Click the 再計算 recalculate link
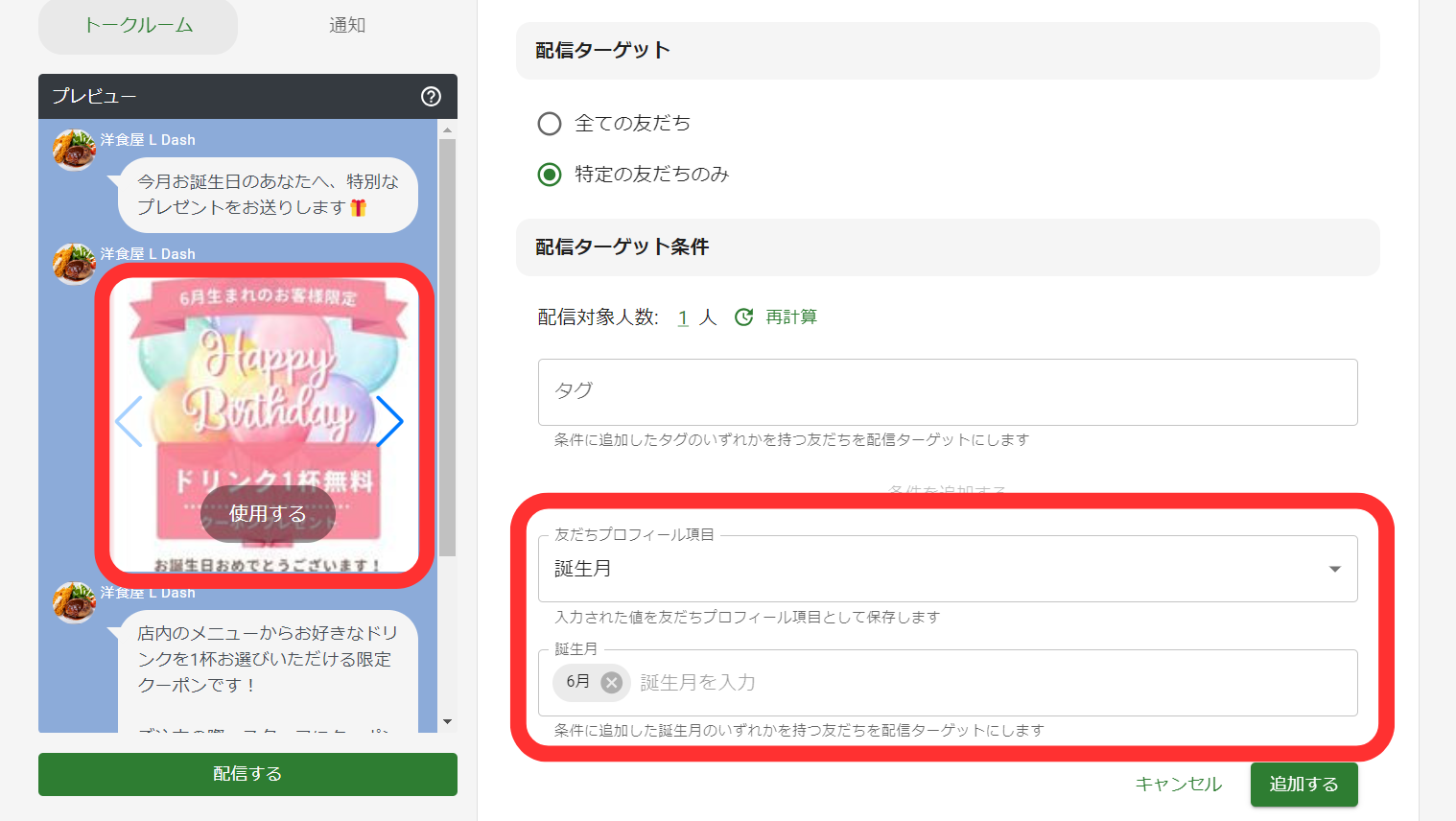1456x821 pixels. (x=790, y=317)
